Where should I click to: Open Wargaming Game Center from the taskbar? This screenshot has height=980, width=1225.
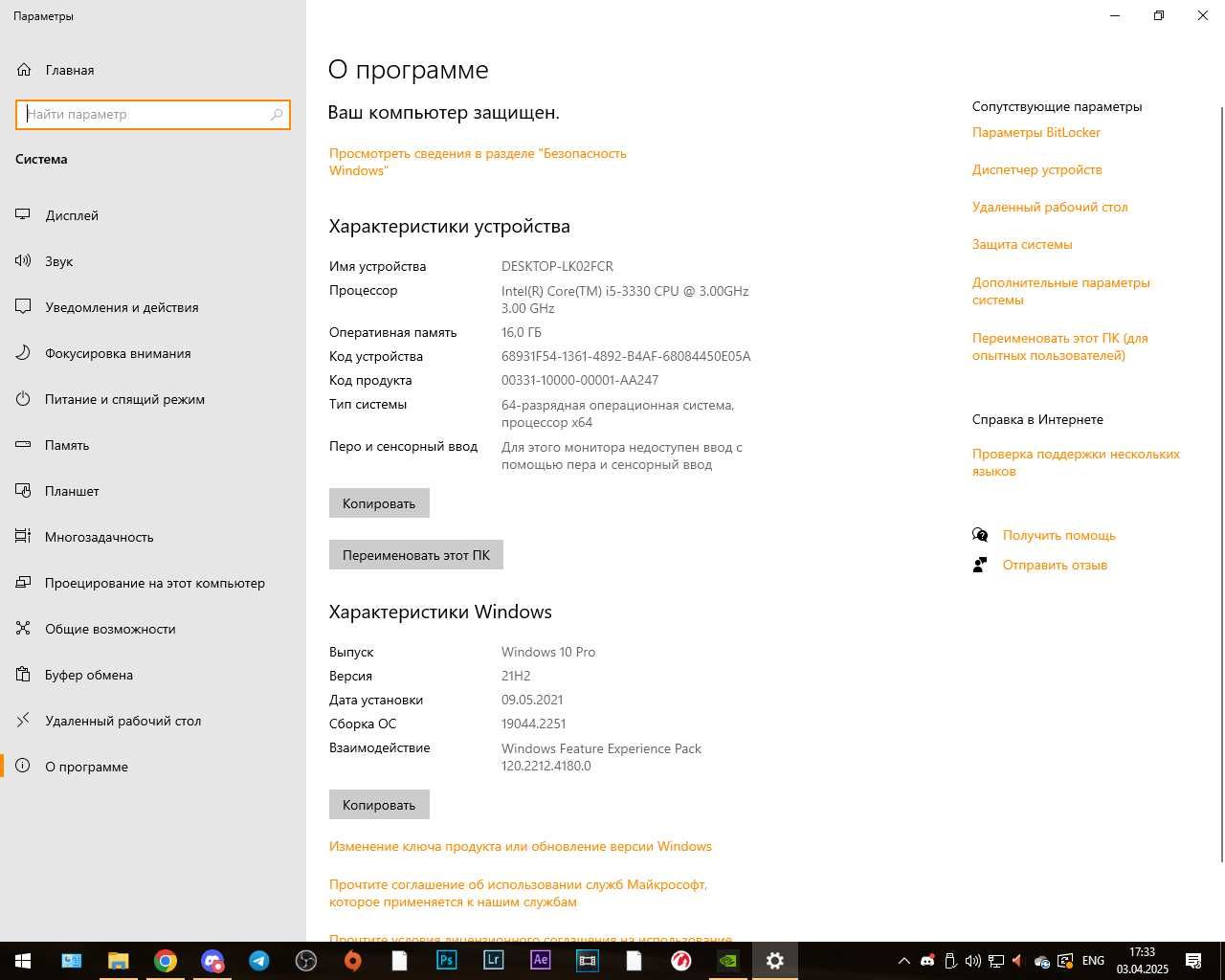(x=681, y=961)
